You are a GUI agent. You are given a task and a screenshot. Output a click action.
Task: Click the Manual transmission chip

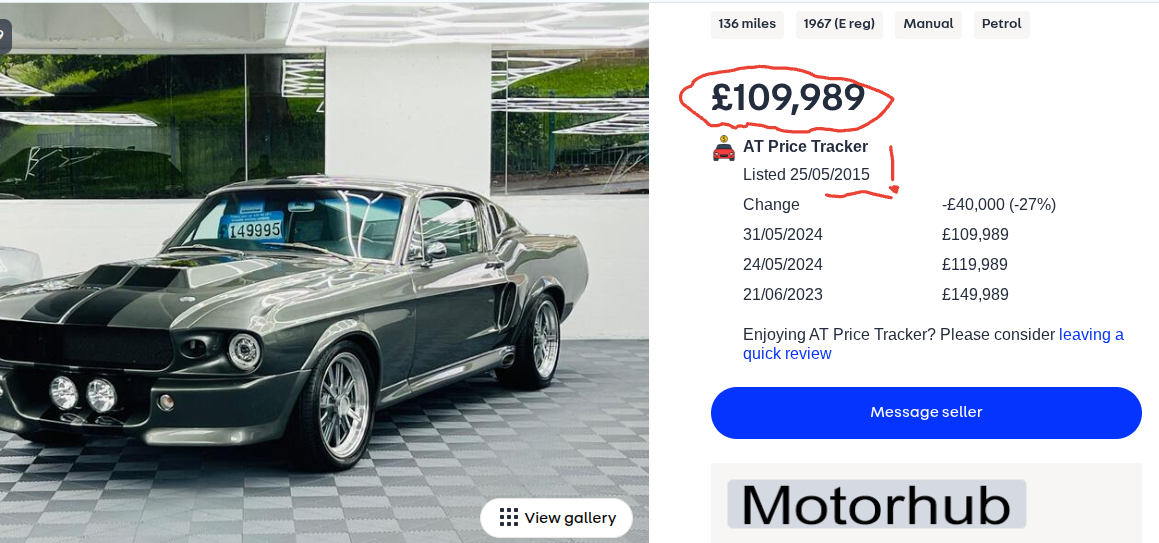pyautogui.click(x=928, y=24)
